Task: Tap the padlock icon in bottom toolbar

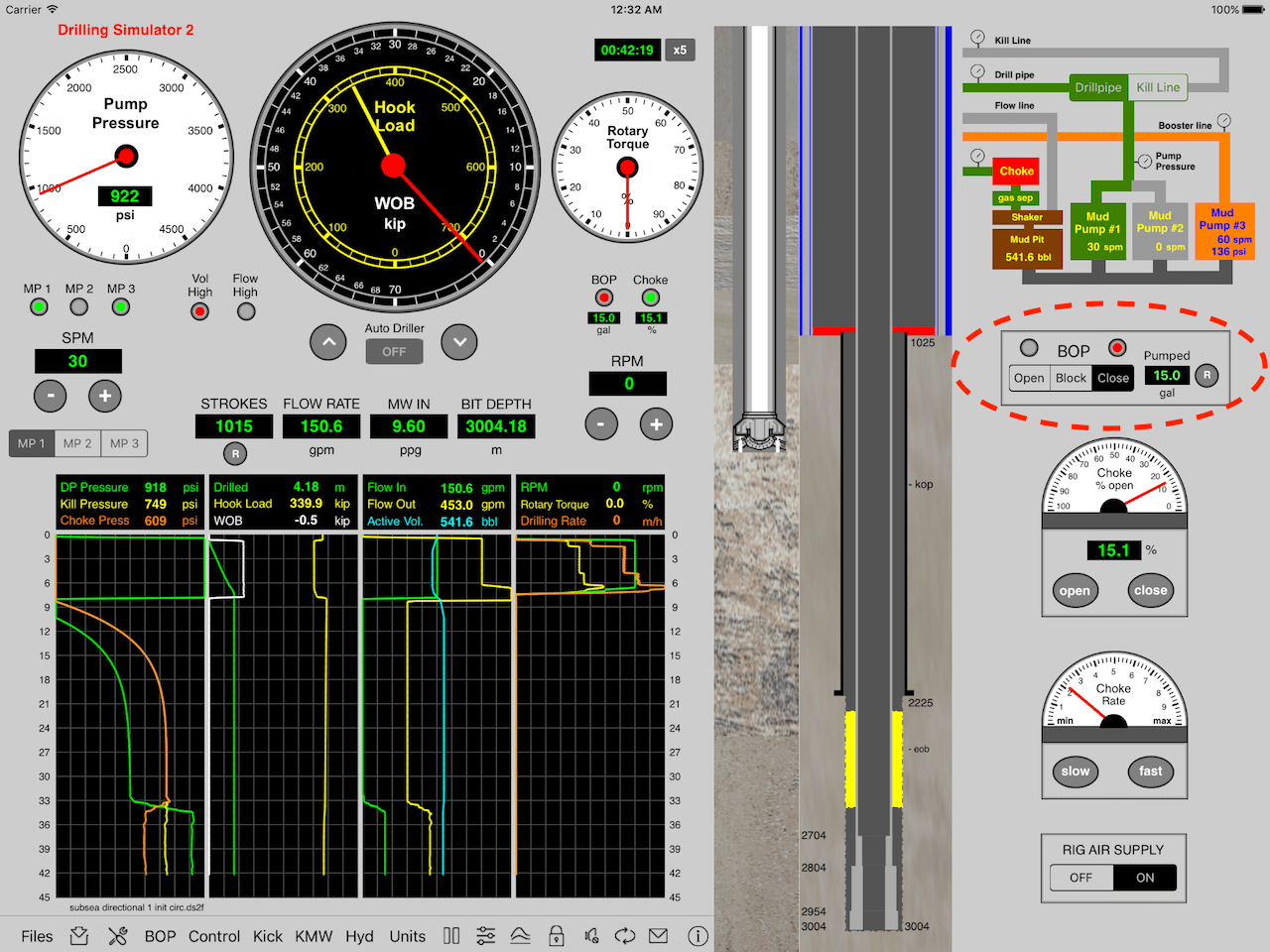Action: point(557,936)
